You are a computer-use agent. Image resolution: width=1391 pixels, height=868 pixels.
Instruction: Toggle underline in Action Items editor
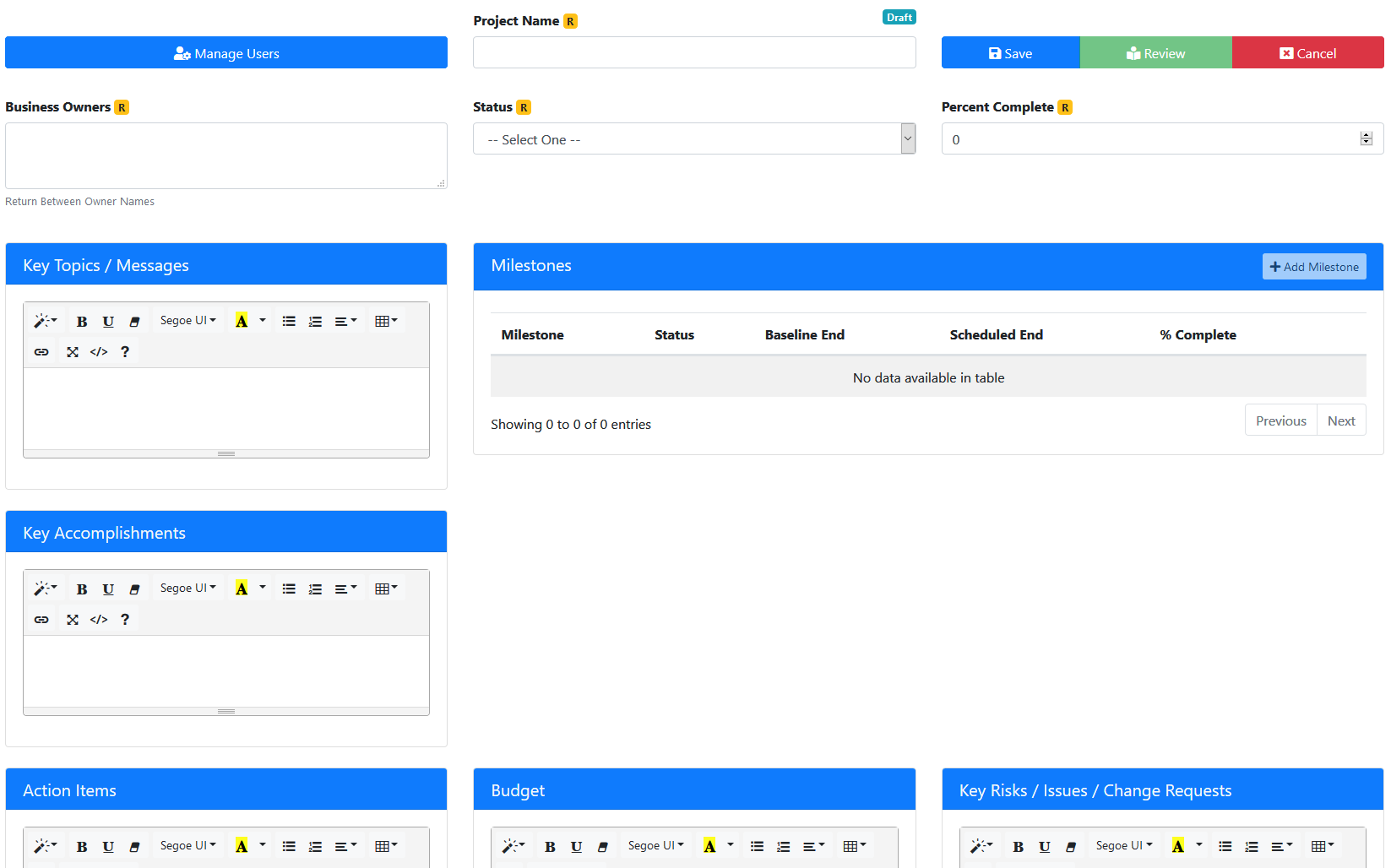108,846
